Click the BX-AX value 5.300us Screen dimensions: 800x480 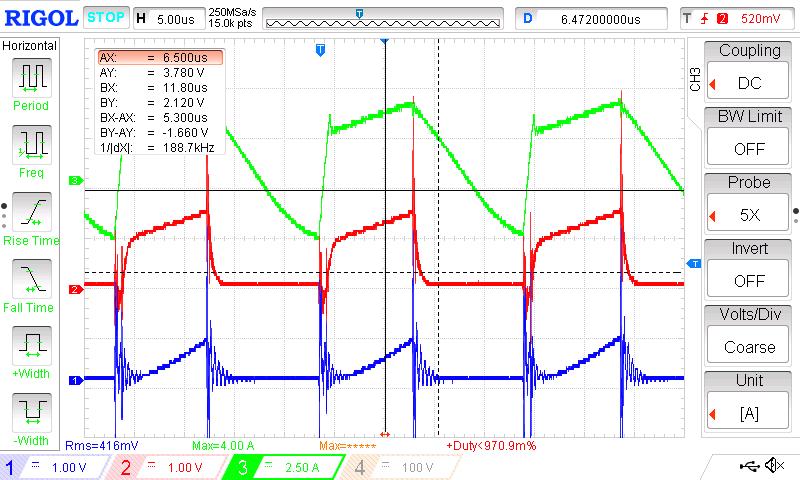(x=185, y=117)
